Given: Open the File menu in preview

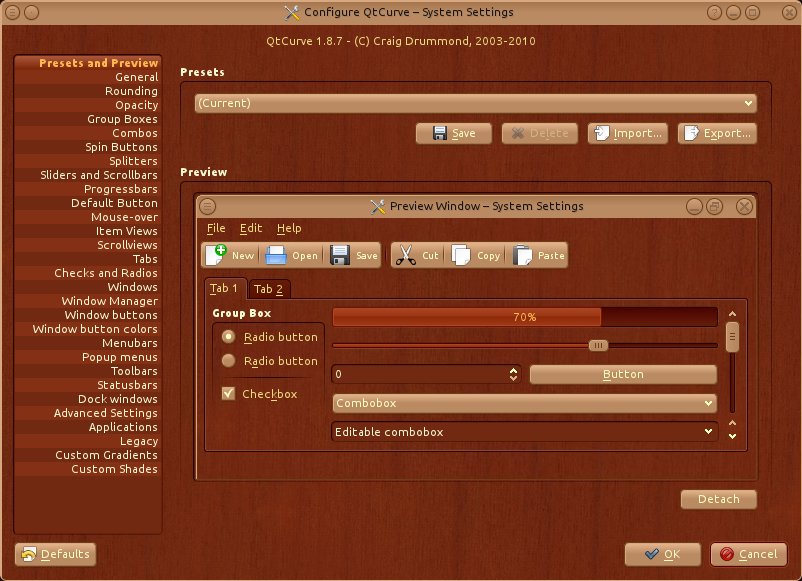Looking at the screenshot, I should pos(216,228).
